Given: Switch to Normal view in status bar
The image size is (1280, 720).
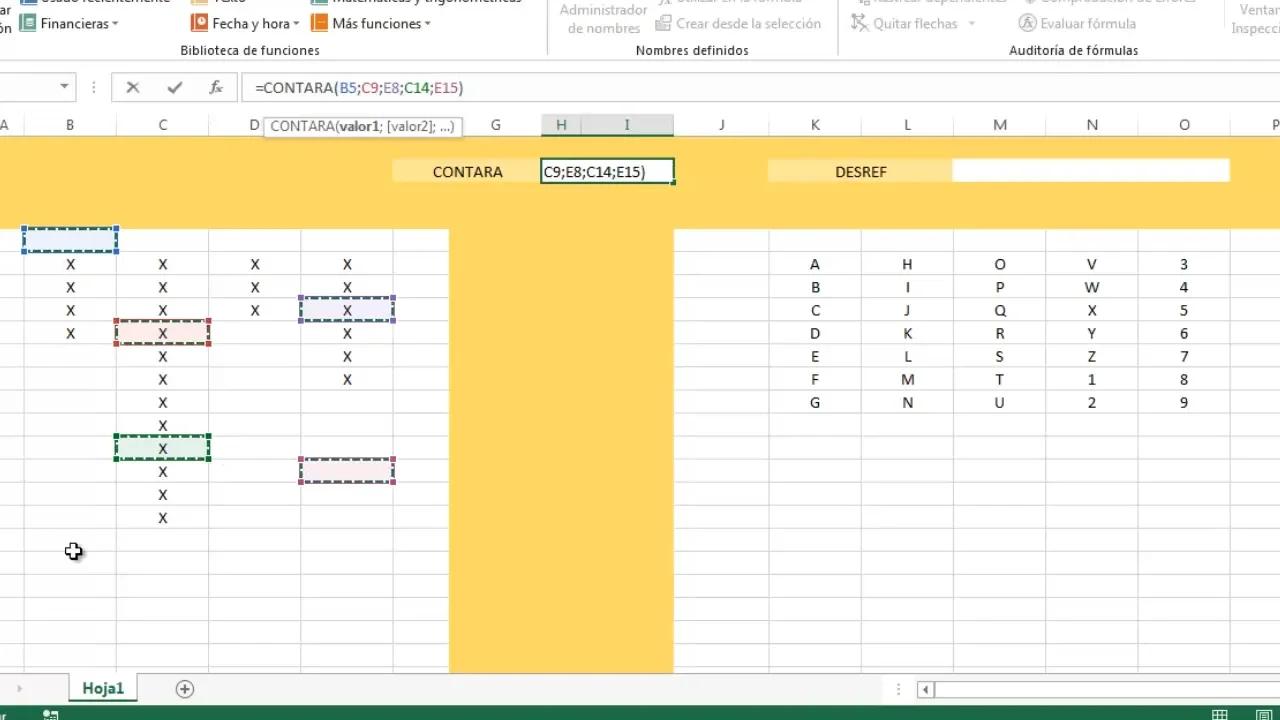Looking at the screenshot, I should (1219, 714).
